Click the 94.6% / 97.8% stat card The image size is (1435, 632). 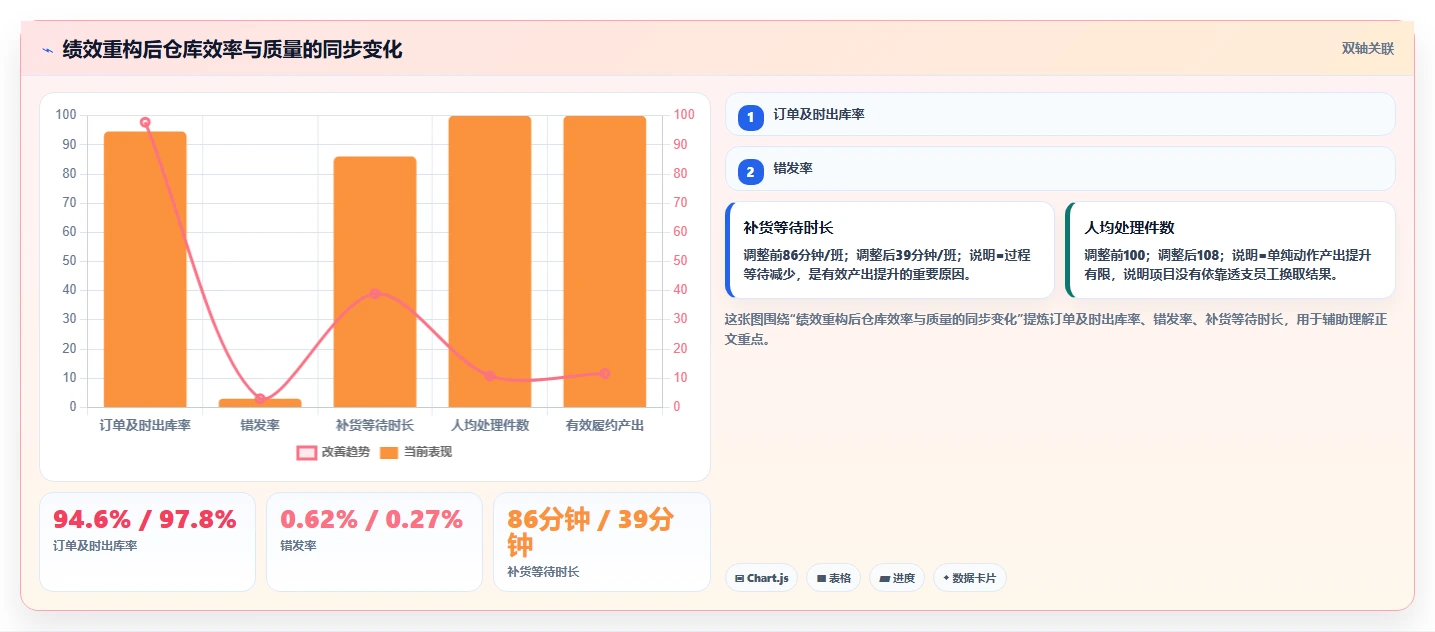[147, 541]
